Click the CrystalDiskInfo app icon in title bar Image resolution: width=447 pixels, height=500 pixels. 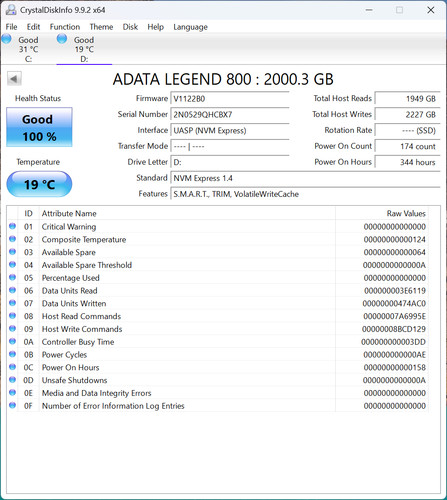pyautogui.click(x=10, y=10)
